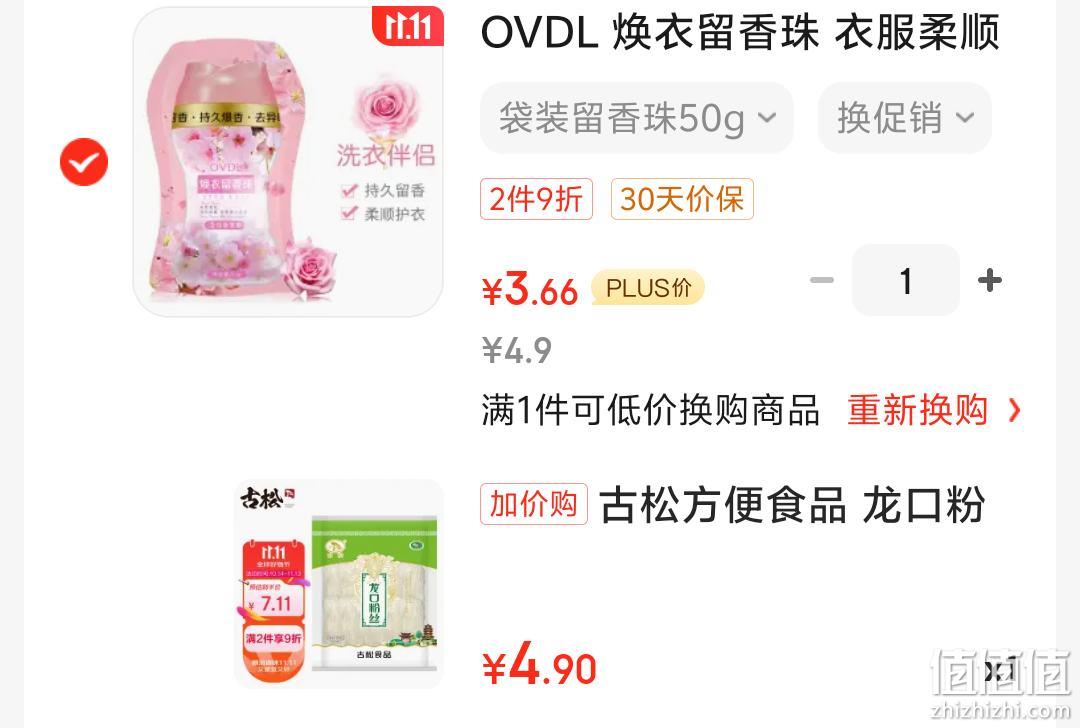
Task: Open the OVDL 焕衣留香珠 product title
Action: click(740, 32)
